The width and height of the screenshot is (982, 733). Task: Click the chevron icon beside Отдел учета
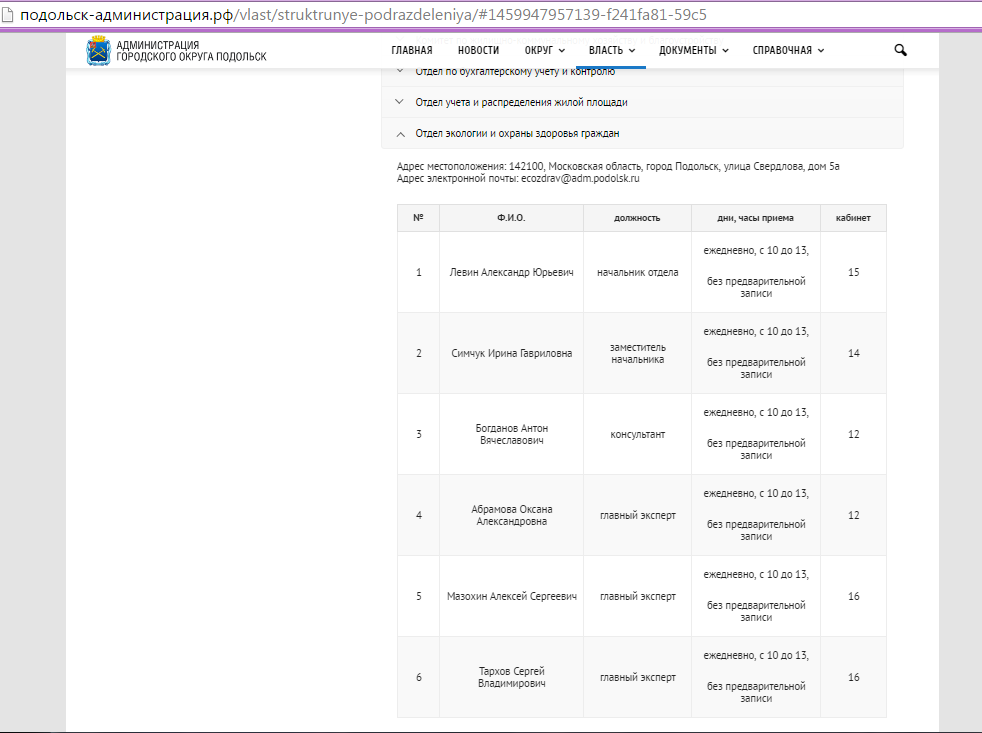400,102
